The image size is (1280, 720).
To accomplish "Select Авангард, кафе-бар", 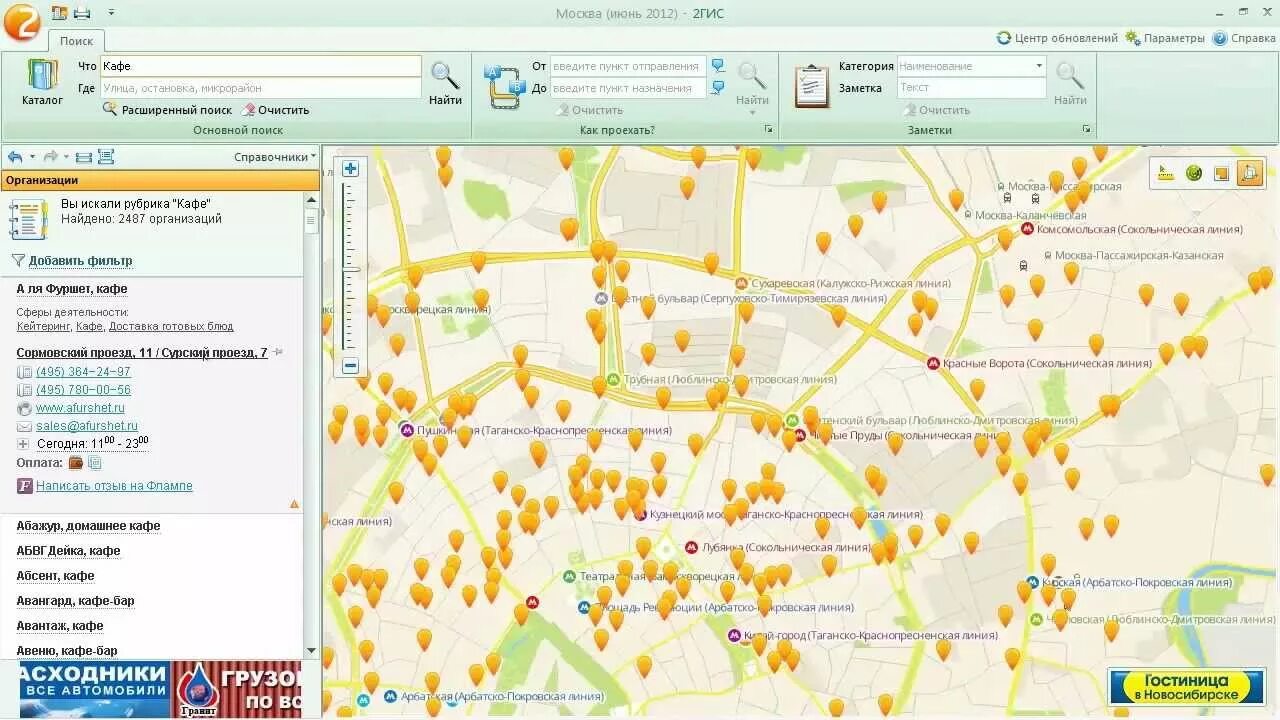I will [x=75, y=601].
